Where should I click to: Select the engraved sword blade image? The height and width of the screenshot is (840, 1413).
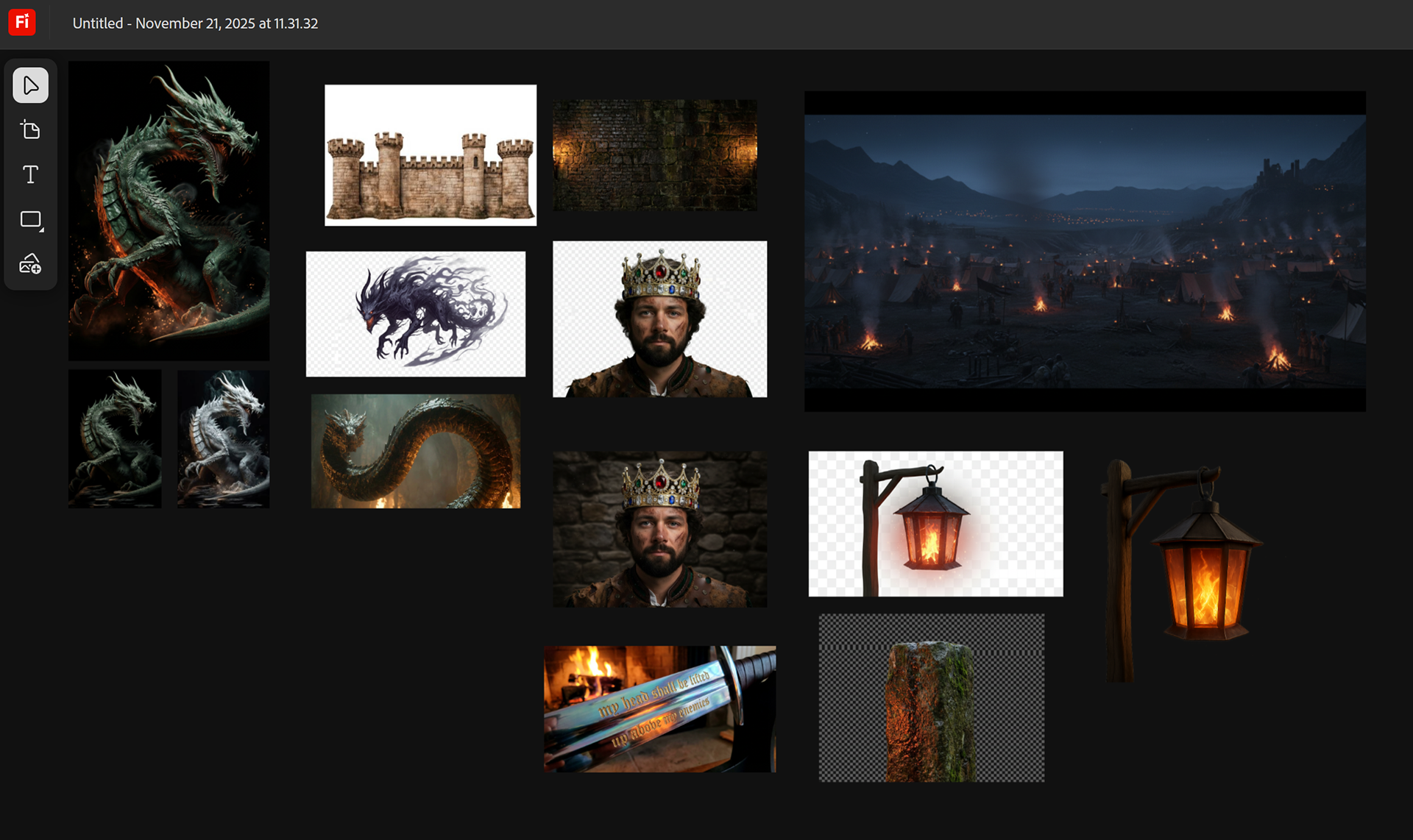pyautogui.click(x=659, y=709)
